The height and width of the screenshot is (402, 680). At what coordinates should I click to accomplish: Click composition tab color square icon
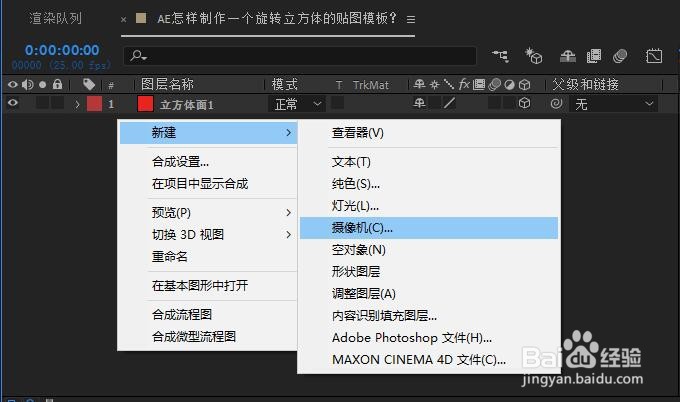point(141,18)
